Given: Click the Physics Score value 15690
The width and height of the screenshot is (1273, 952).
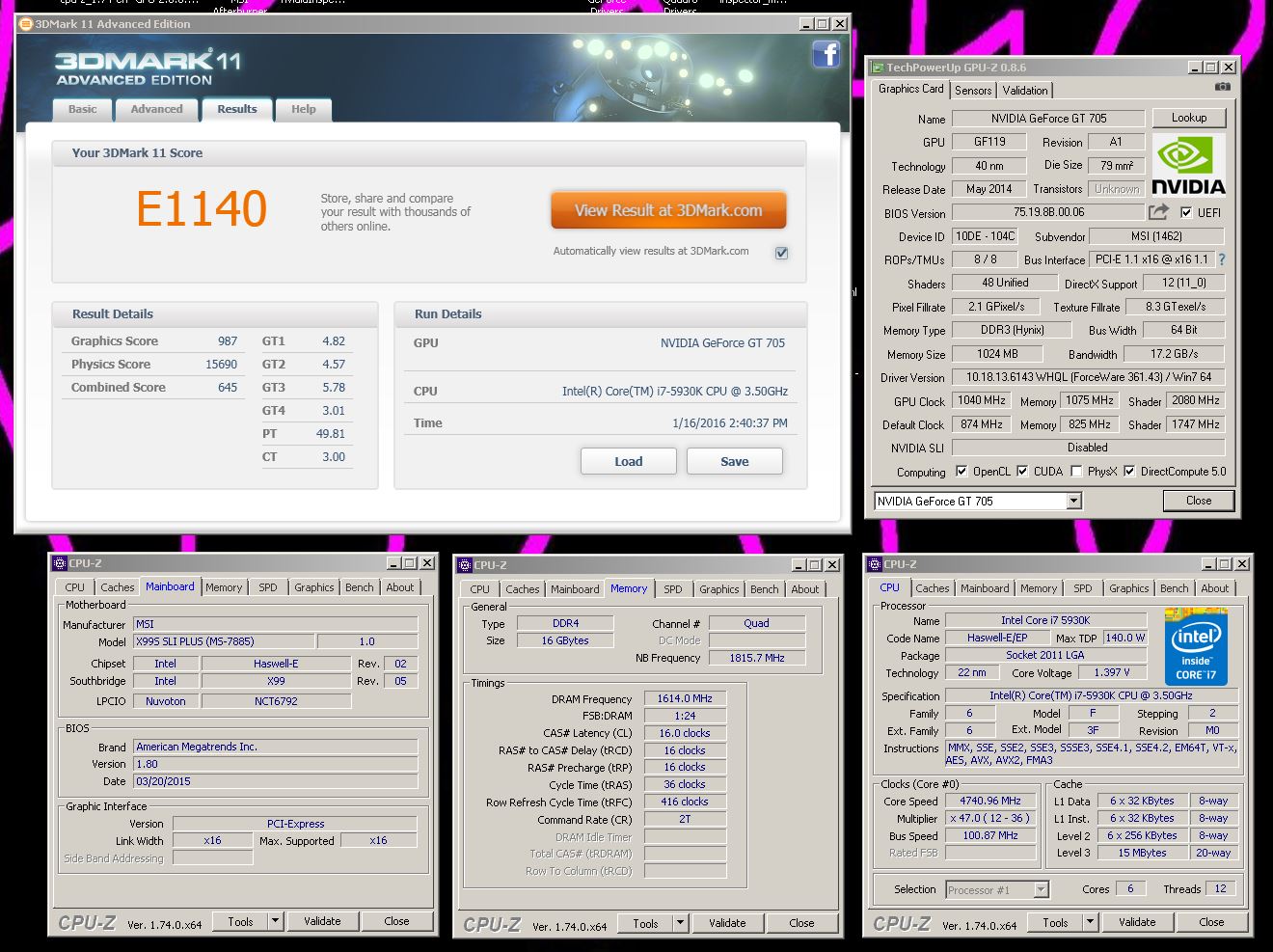Looking at the screenshot, I should (221, 364).
